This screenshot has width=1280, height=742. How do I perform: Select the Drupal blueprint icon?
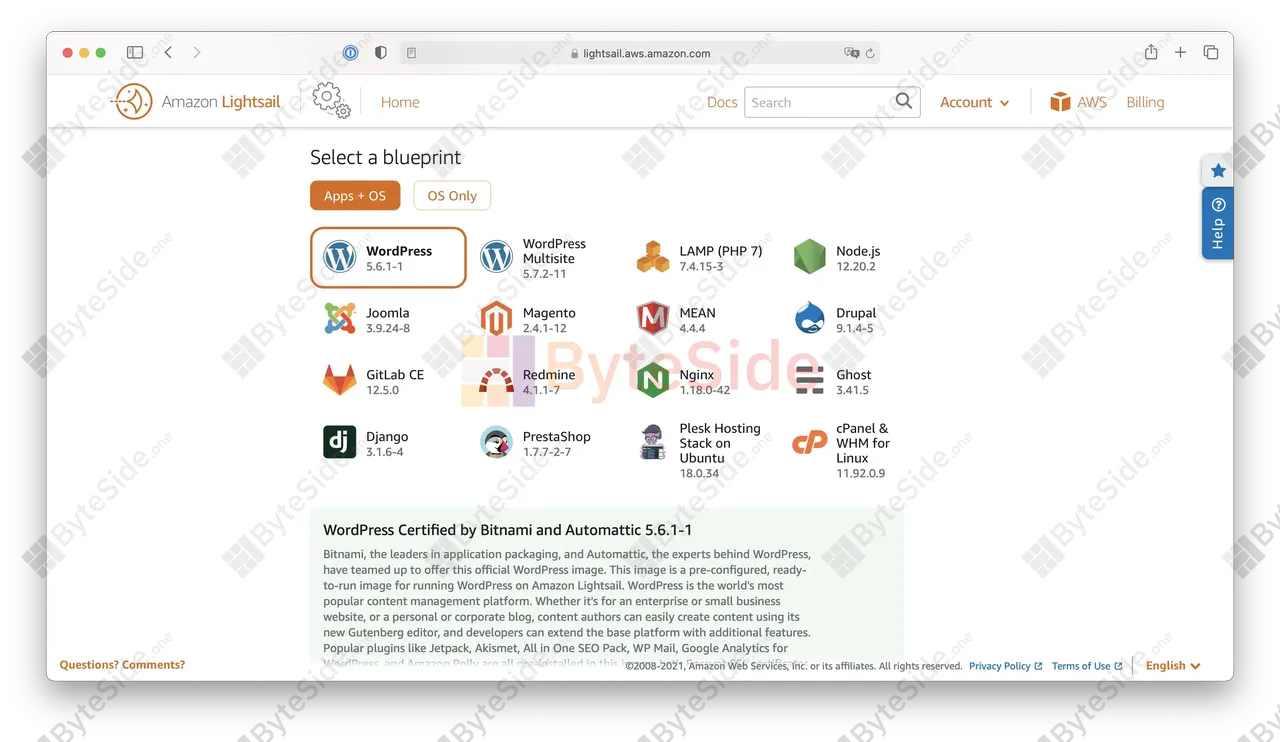point(810,319)
